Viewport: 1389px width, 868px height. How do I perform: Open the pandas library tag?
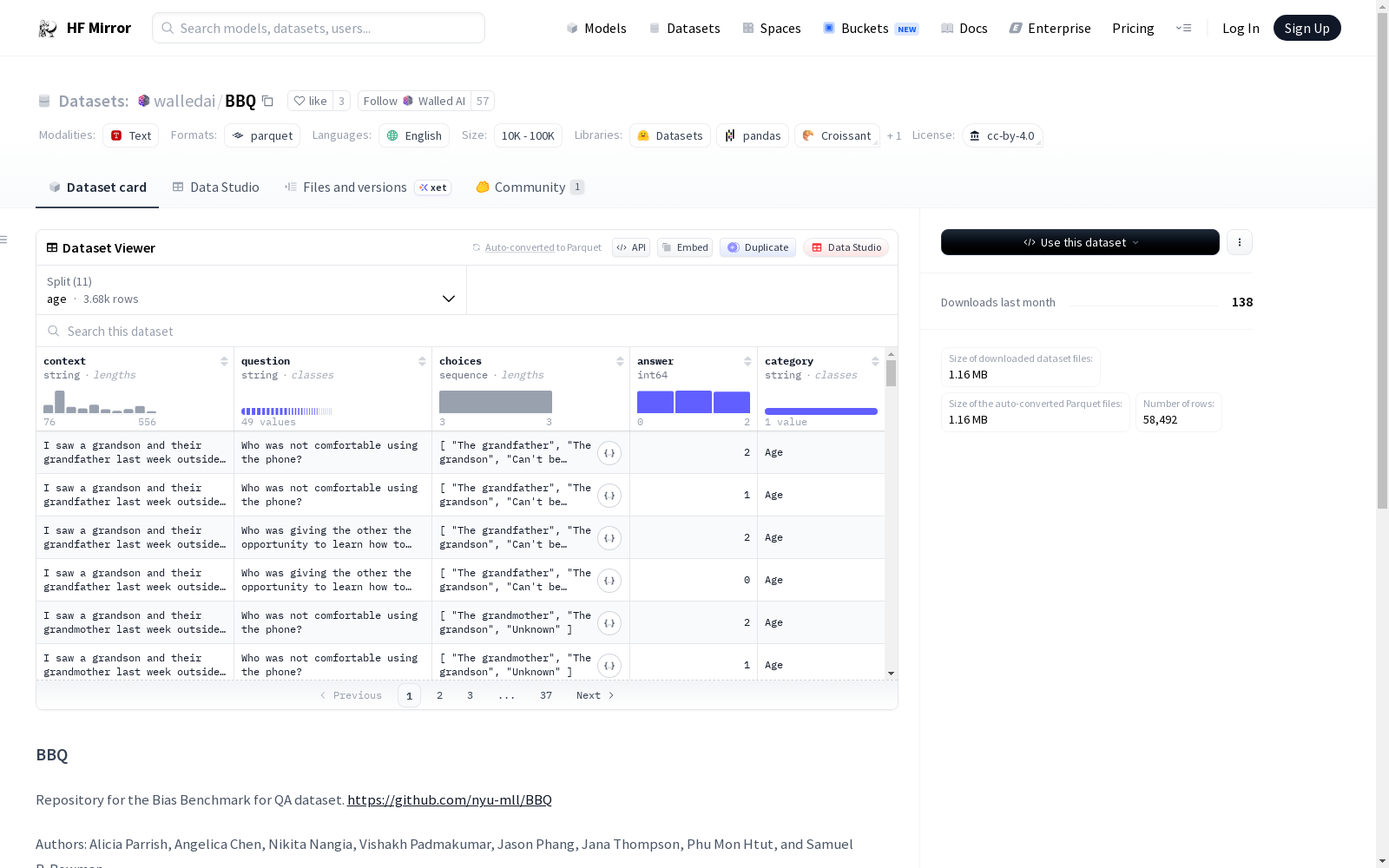point(753,135)
